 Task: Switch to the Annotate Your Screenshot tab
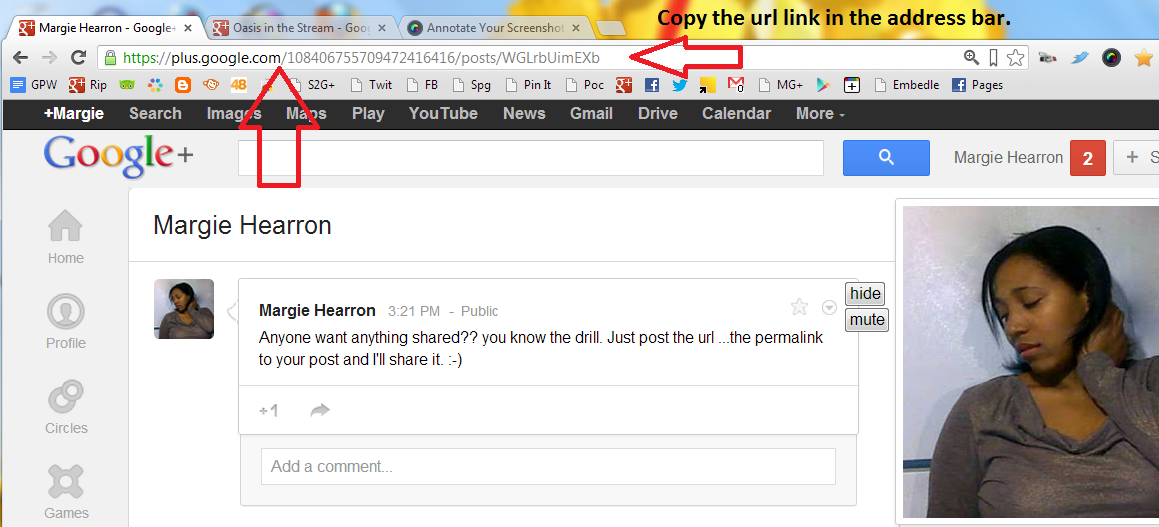tap(496, 28)
